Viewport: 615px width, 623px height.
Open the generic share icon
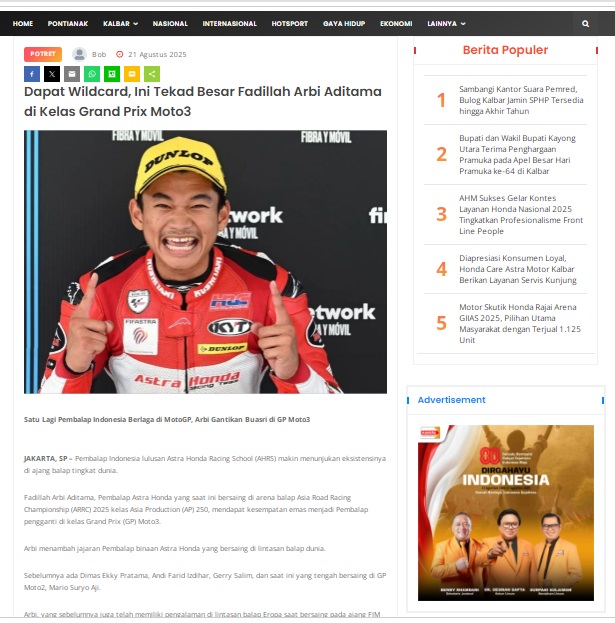152,74
